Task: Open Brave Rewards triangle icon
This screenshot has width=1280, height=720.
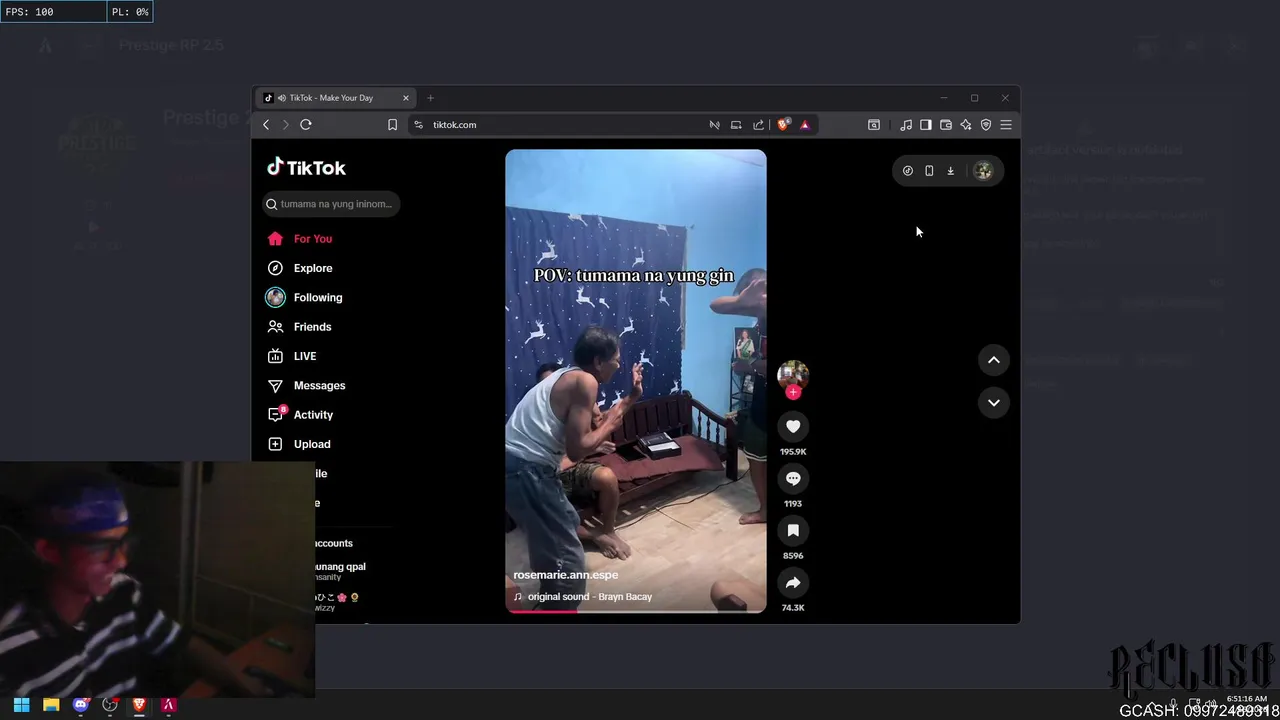Action: [x=805, y=125]
